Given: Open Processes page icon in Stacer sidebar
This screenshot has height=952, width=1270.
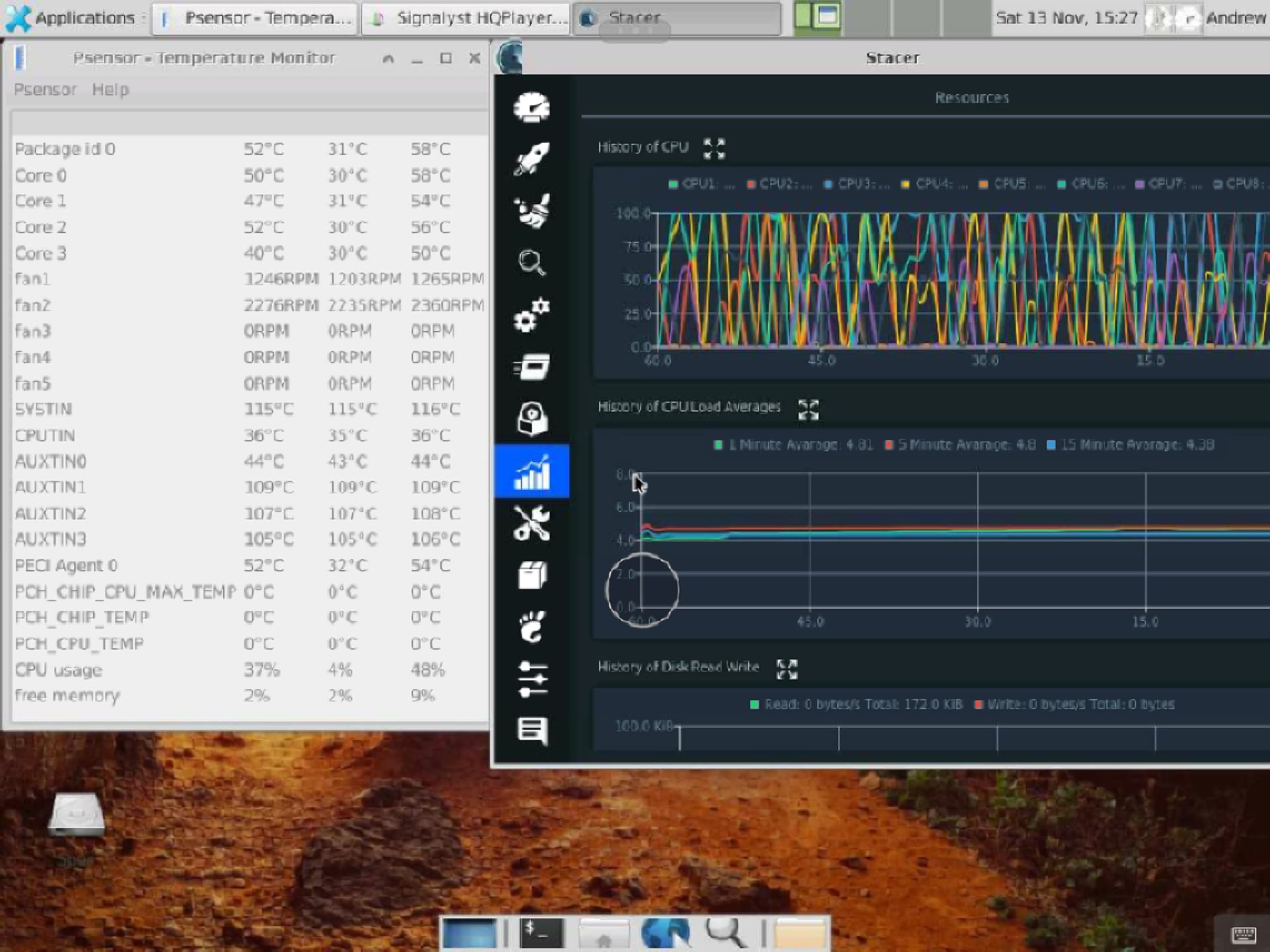Looking at the screenshot, I should (x=532, y=367).
